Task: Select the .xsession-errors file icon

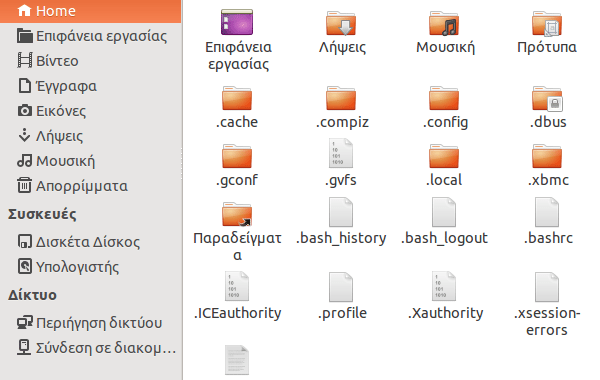Action: coord(547,287)
